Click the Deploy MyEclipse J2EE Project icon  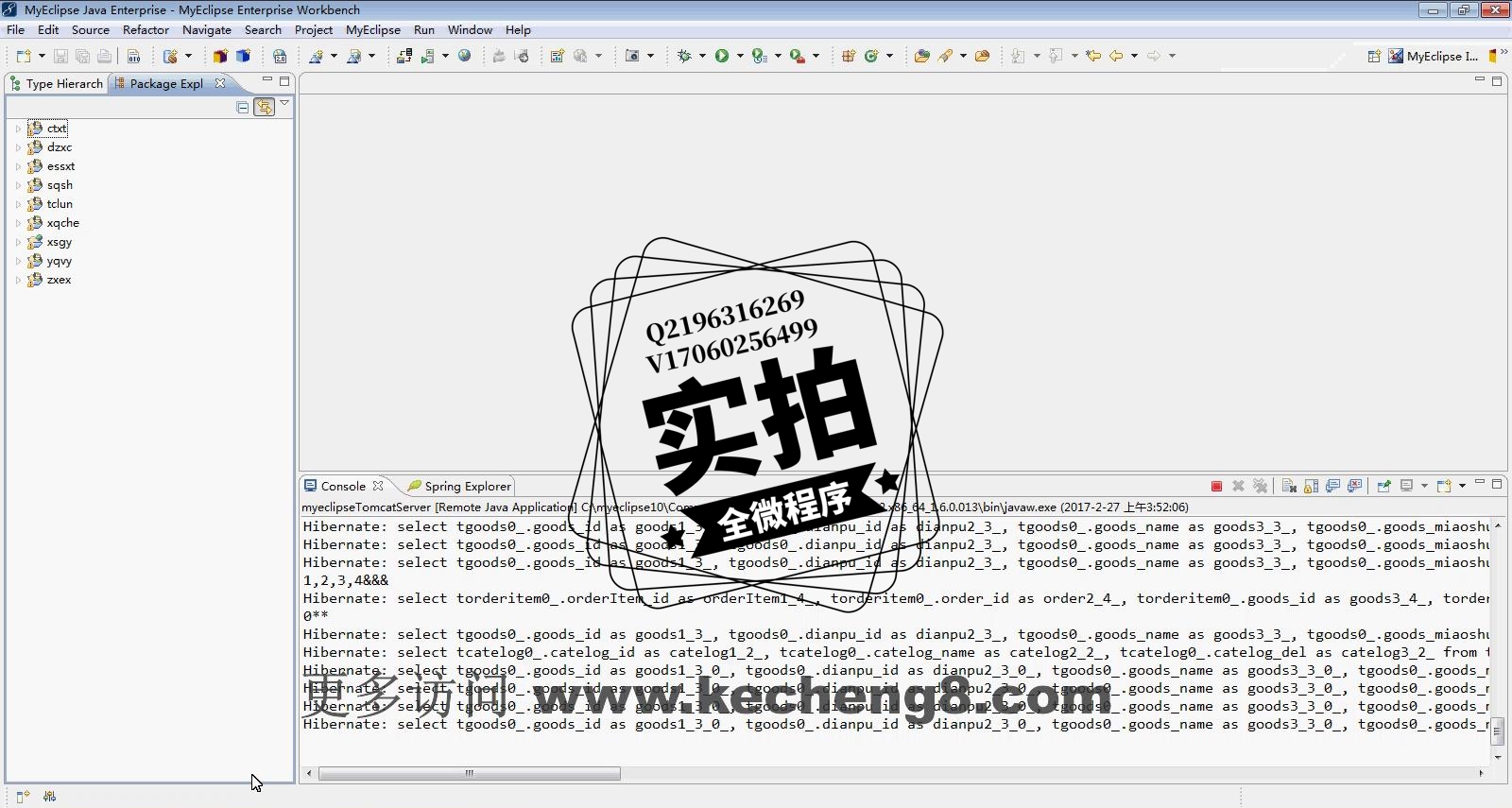coord(404,56)
